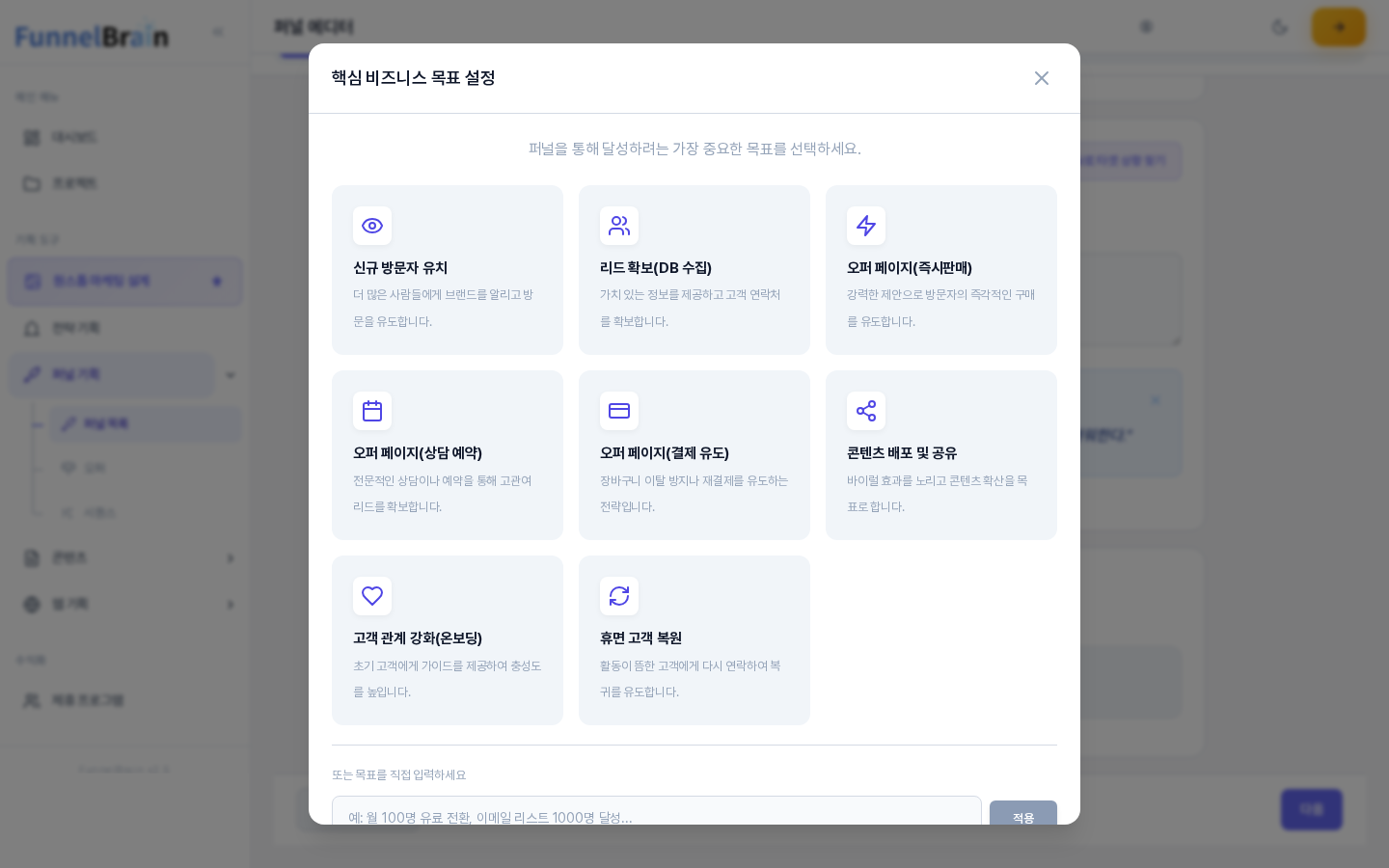Click the '또는 목표를 직접 입력하세요' label
This screenshot has width=1389, height=868.
coord(399,774)
